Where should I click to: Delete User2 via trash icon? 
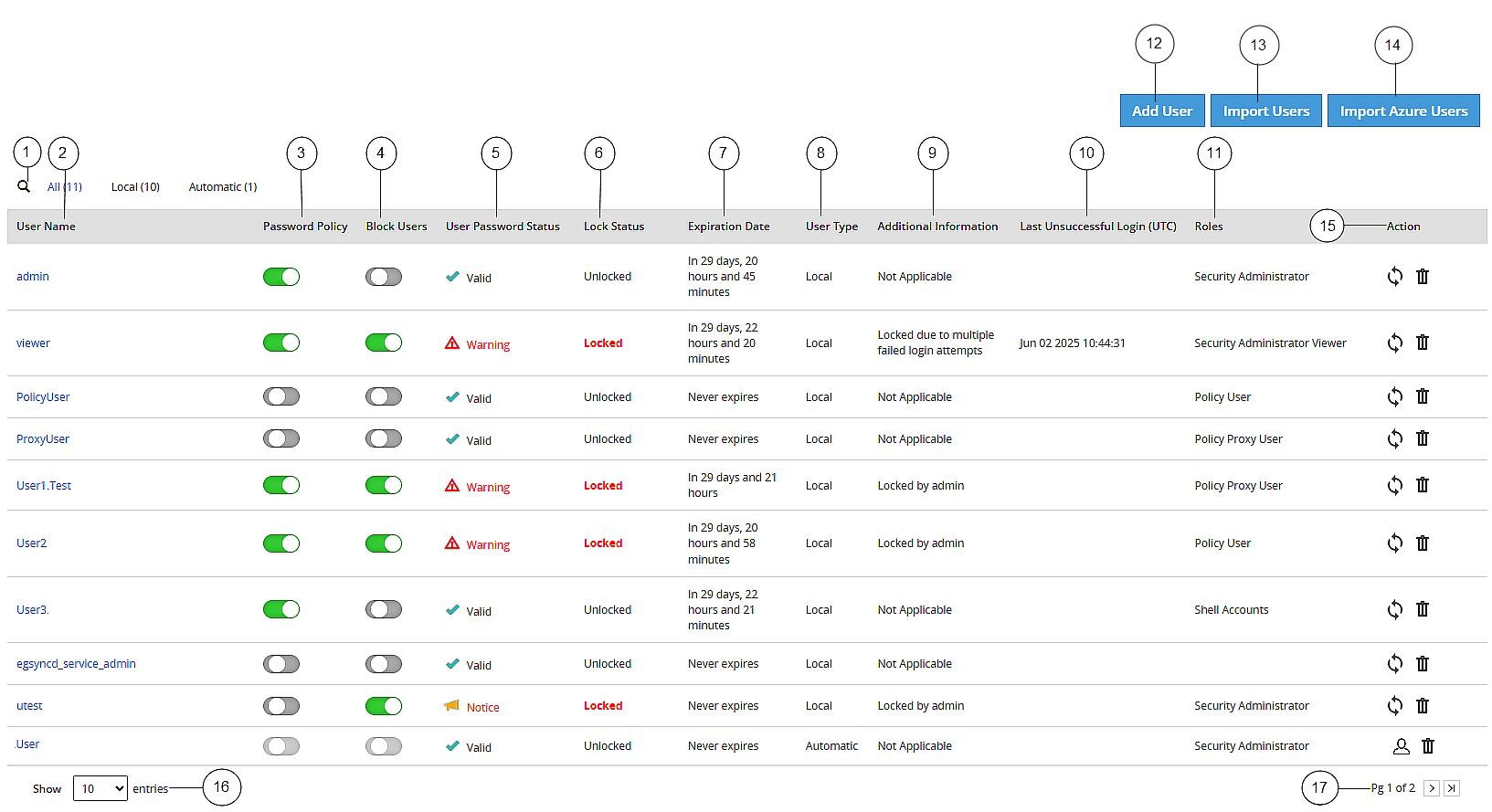(1423, 543)
